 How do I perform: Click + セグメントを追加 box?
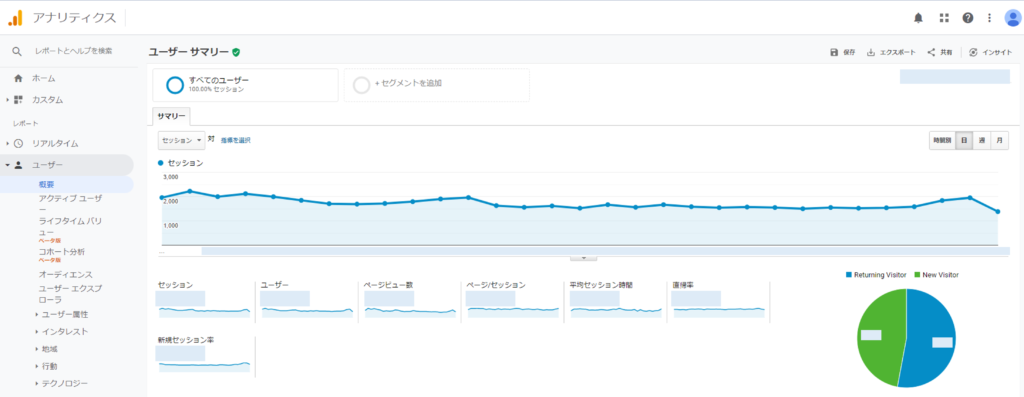click(x=436, y=85)
